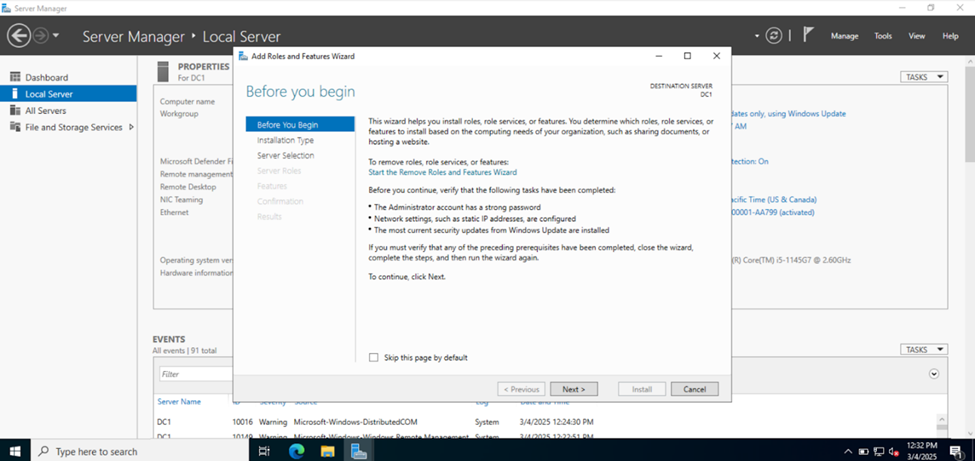The width and height of the screenshot is (975, 461).
Task: Click the Cancel button in wizard
Action: click(x=695, y=389)
